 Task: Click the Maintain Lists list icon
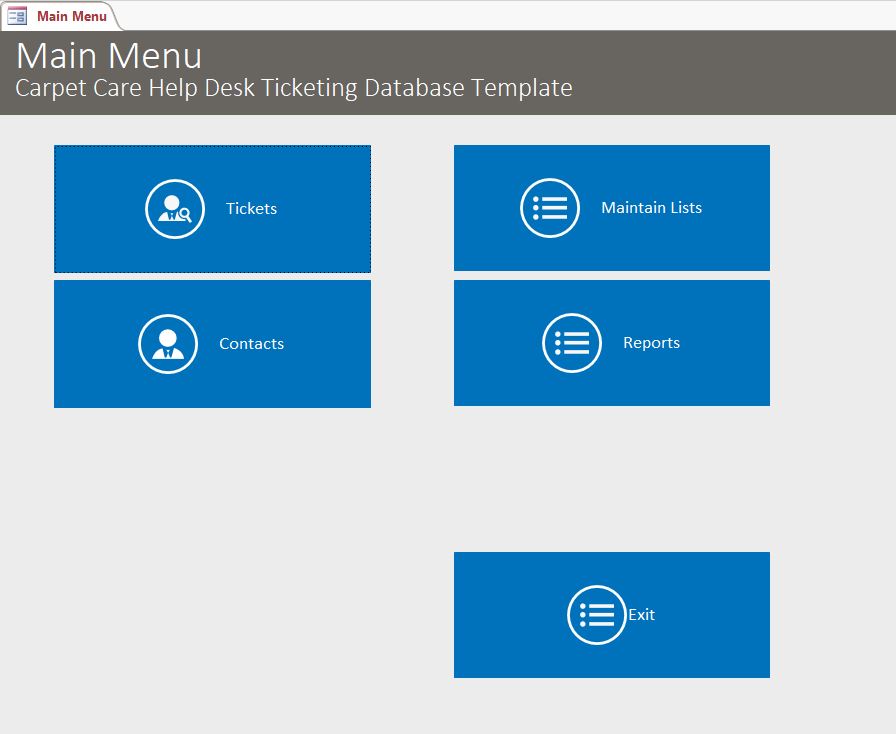point(550,208)
